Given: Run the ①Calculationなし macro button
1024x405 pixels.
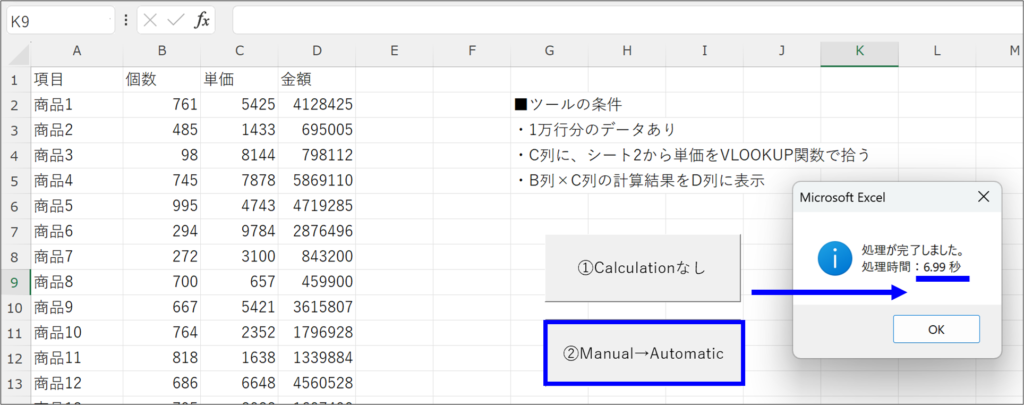Looking at the screenshot, I should click(x=643, y=268).
